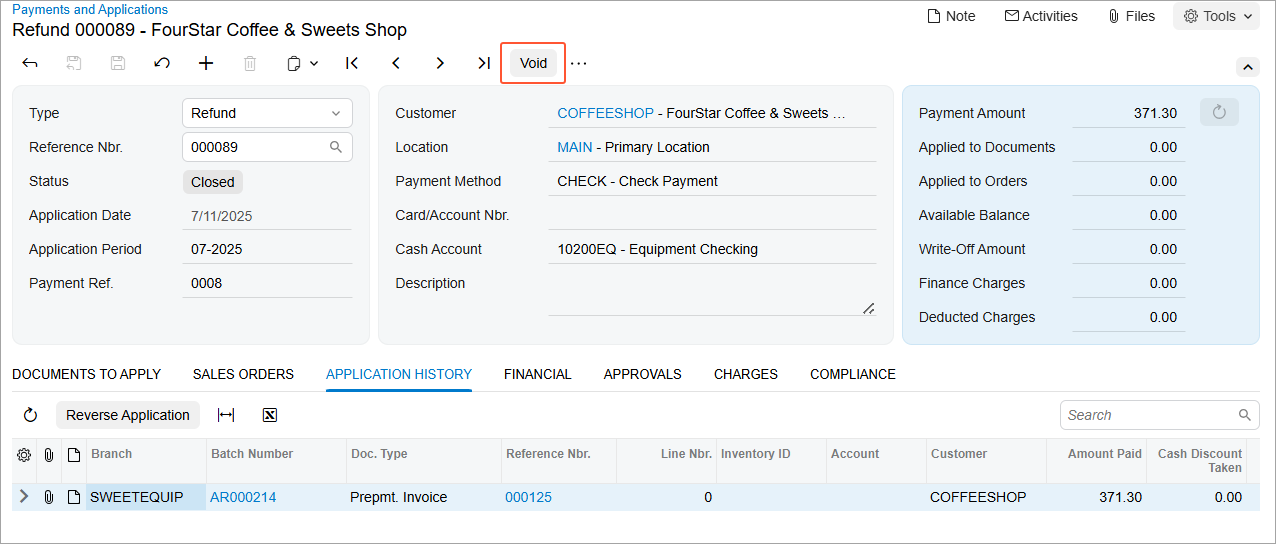Open the clipboard dropdown menu
The height and width of the screenshot is (544, 1276).
302,63
